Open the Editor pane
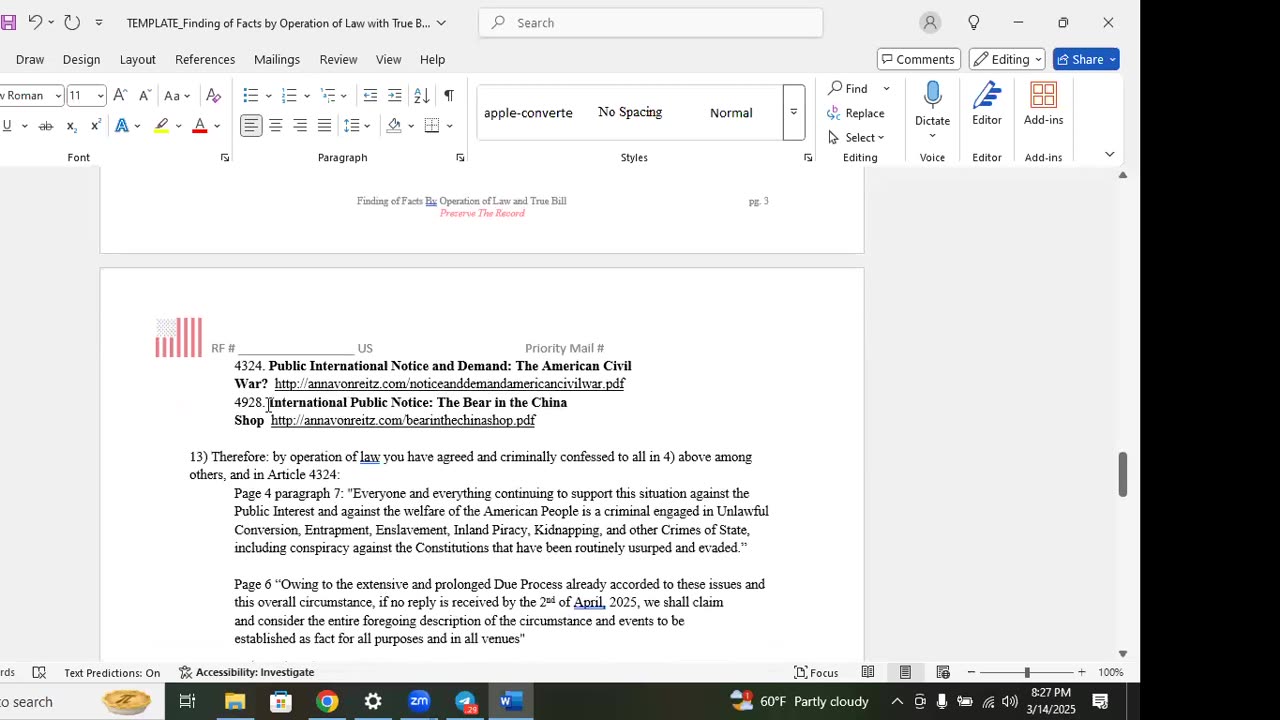This screenshot has width=1280, height=720. (x=987, y=104)
